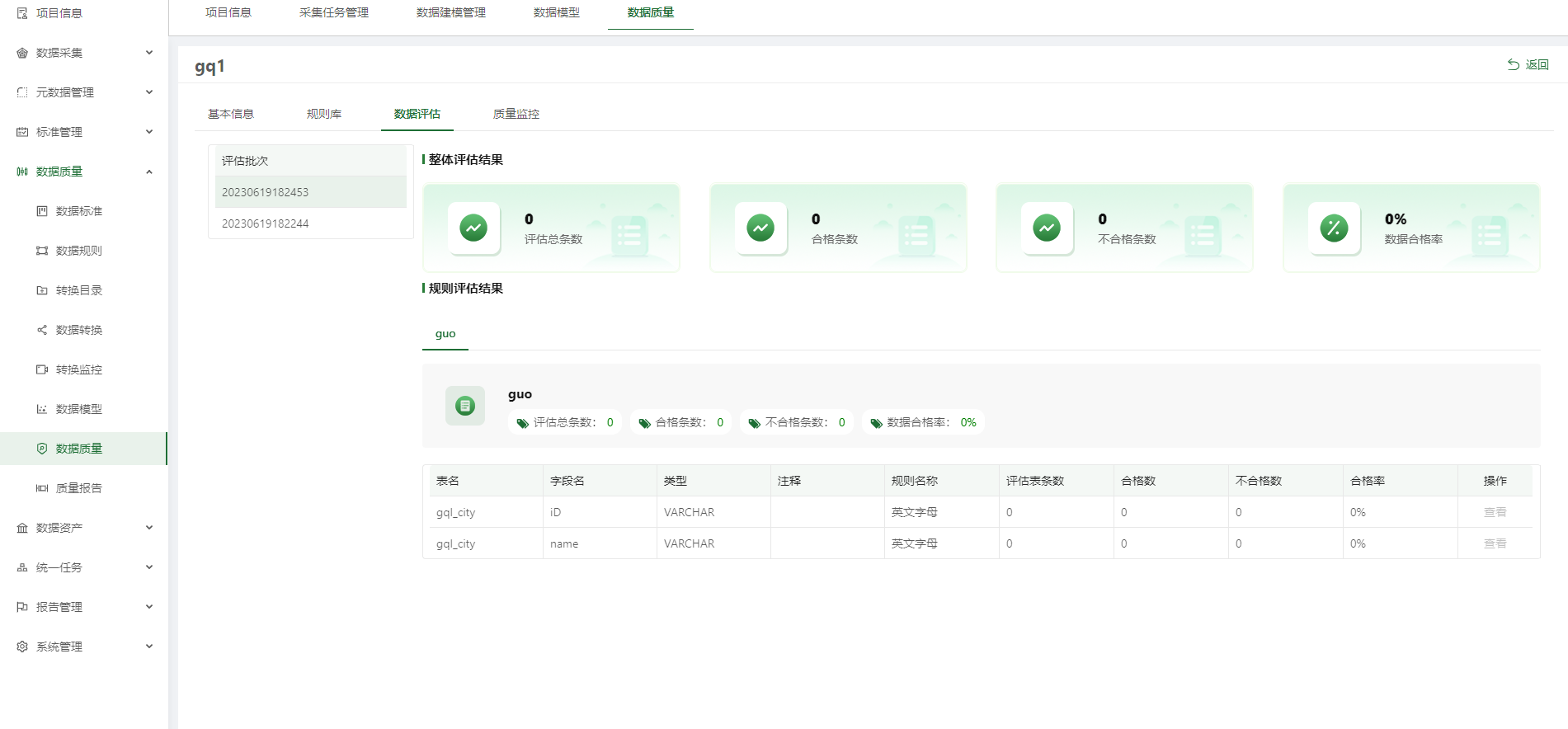The width and height of the screenshot is (1568, 729).
Task: Open the 数据模型 top tab
Action: tap(557, 12)
